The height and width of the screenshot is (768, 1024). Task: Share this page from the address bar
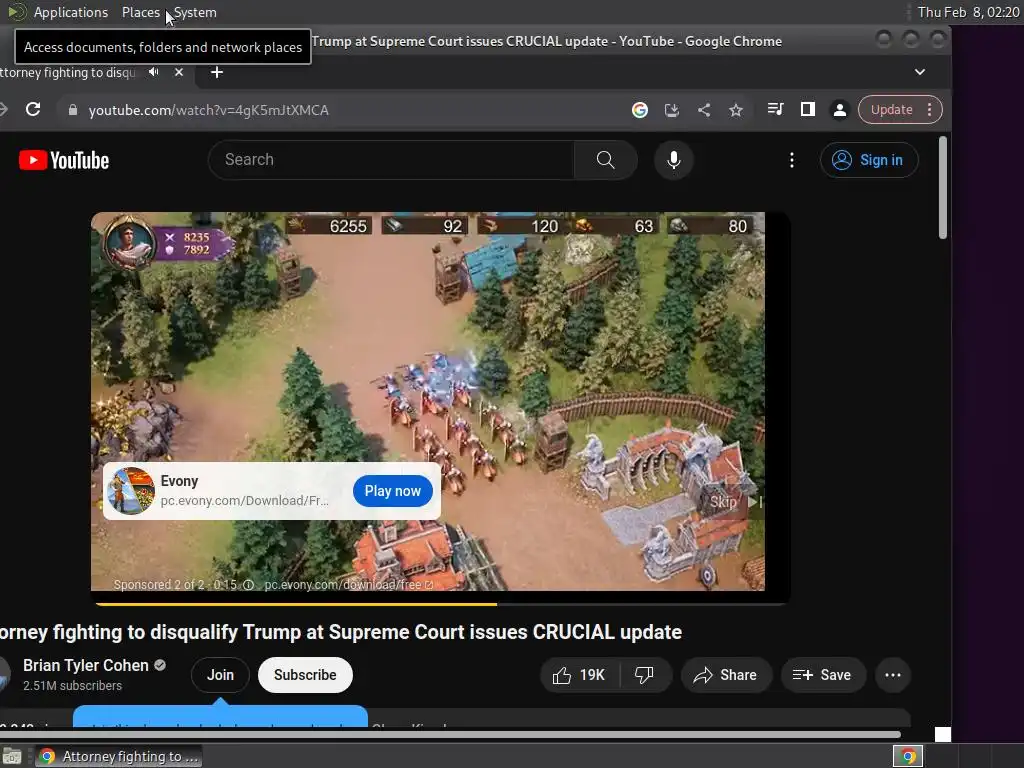tap(704, 110)
